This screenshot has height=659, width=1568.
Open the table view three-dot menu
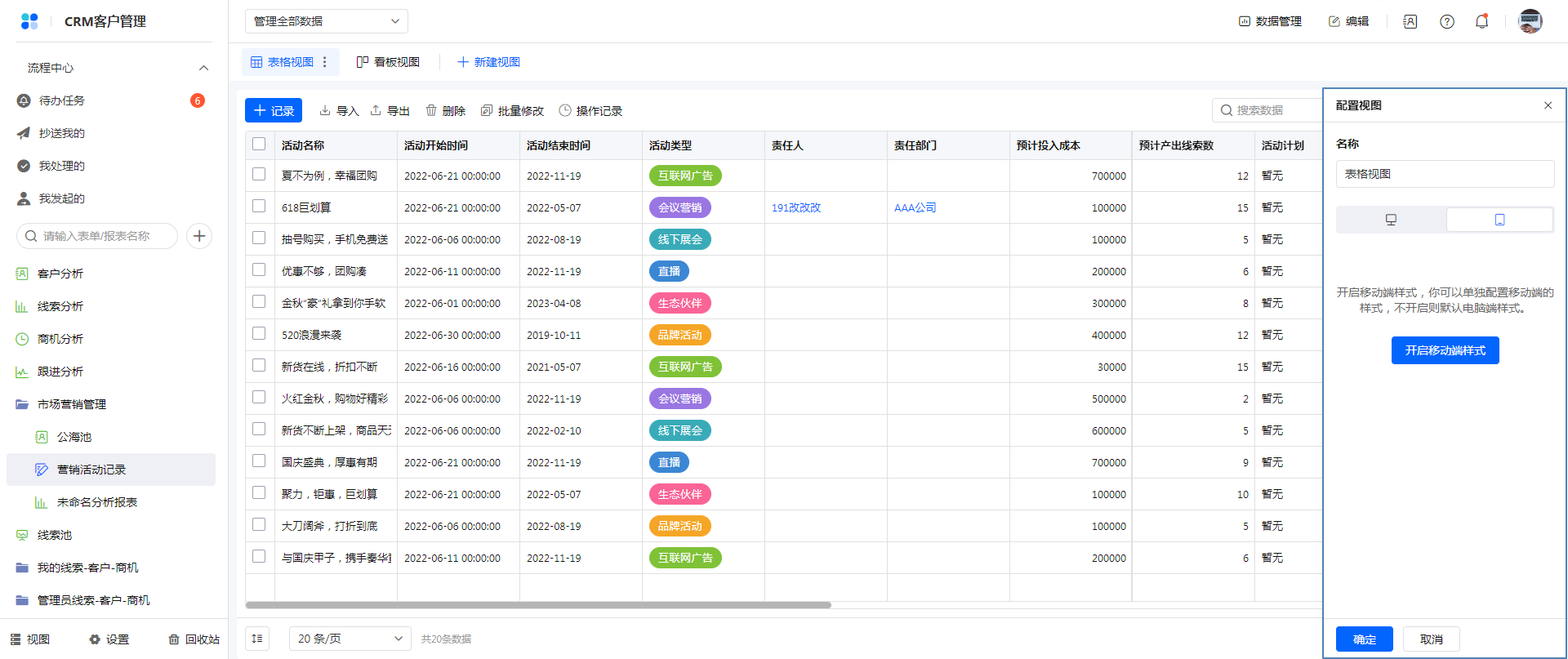point(325,62)
